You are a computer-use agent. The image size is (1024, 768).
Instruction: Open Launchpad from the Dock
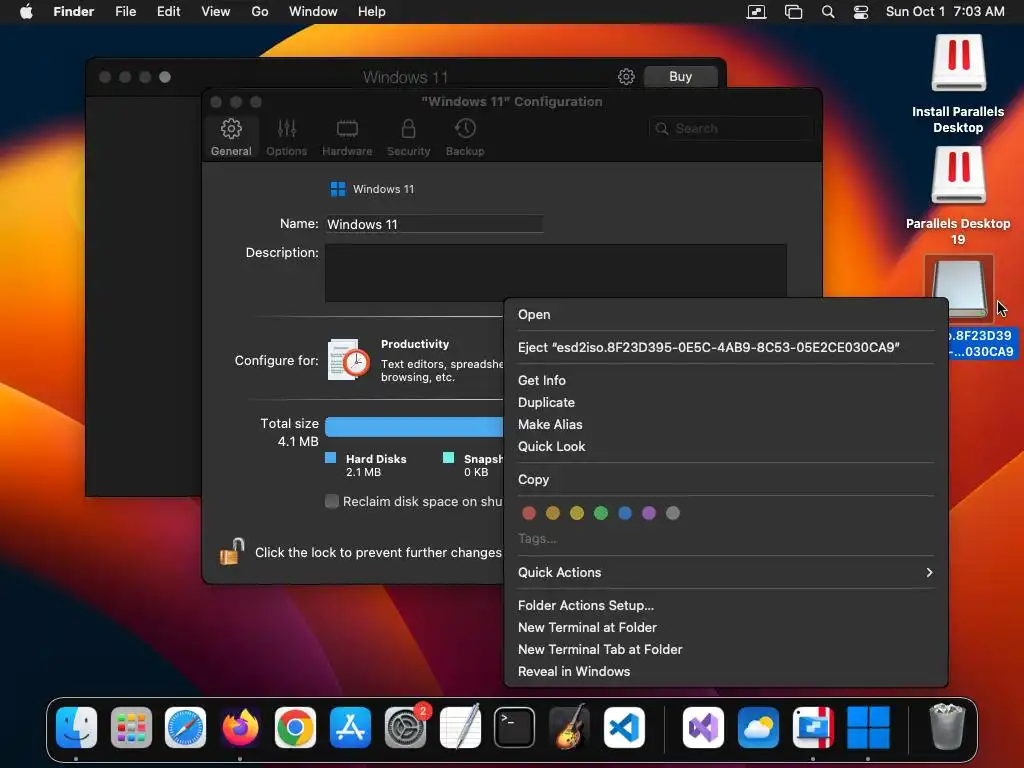[131, 727]
